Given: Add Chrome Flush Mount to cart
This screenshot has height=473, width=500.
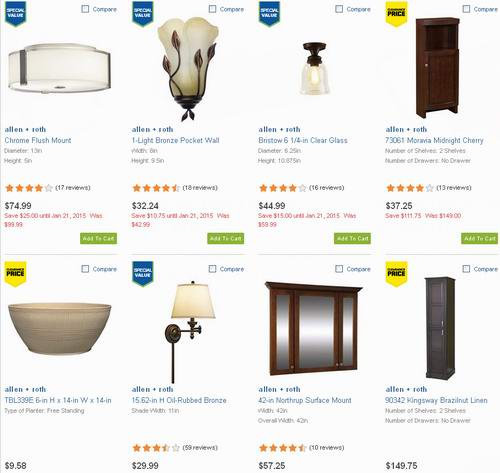Looking at the screenshot, I should click(x=98, y=238).
